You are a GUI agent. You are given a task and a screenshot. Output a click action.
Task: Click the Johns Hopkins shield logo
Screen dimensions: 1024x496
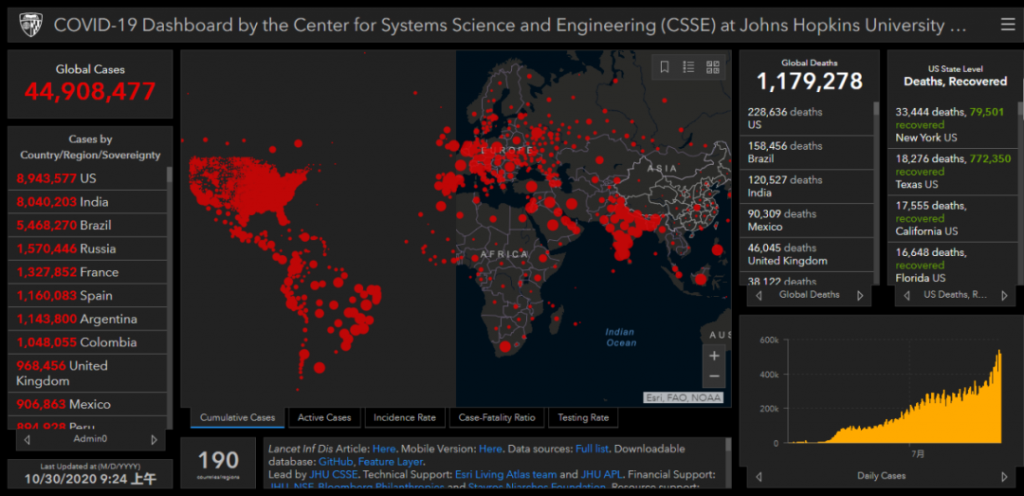tap(30, 25)
